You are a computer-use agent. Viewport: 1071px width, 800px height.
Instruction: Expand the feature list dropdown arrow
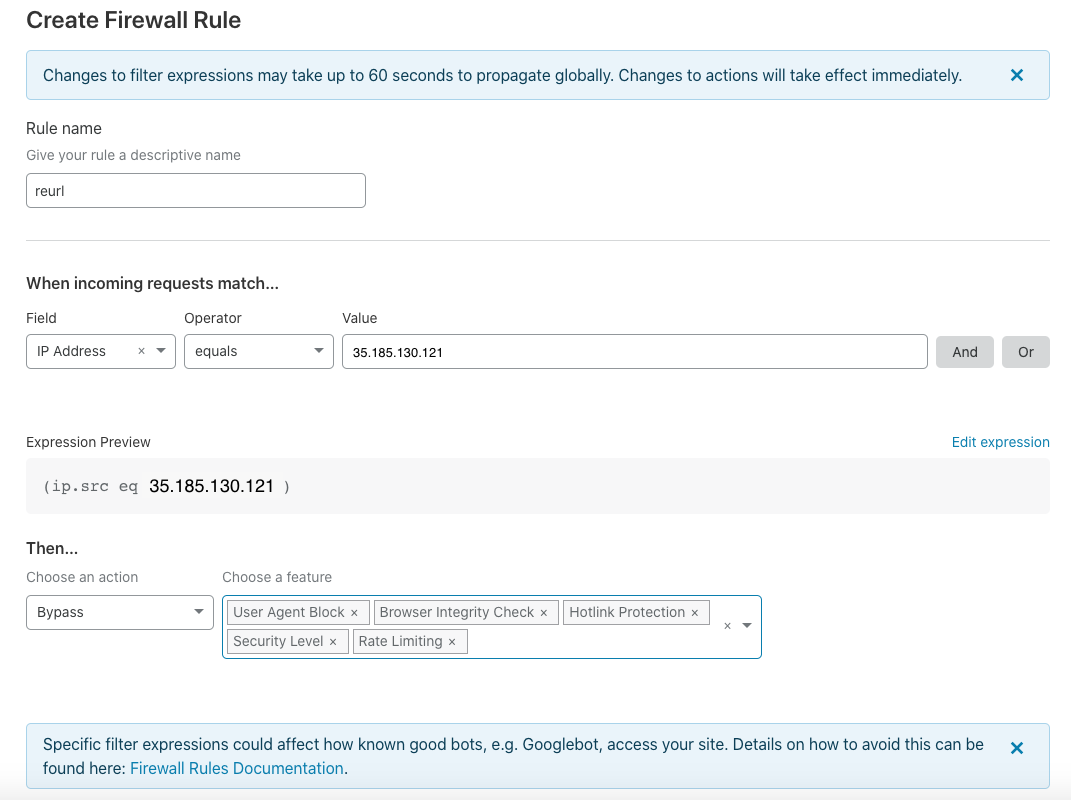(747, 626)
